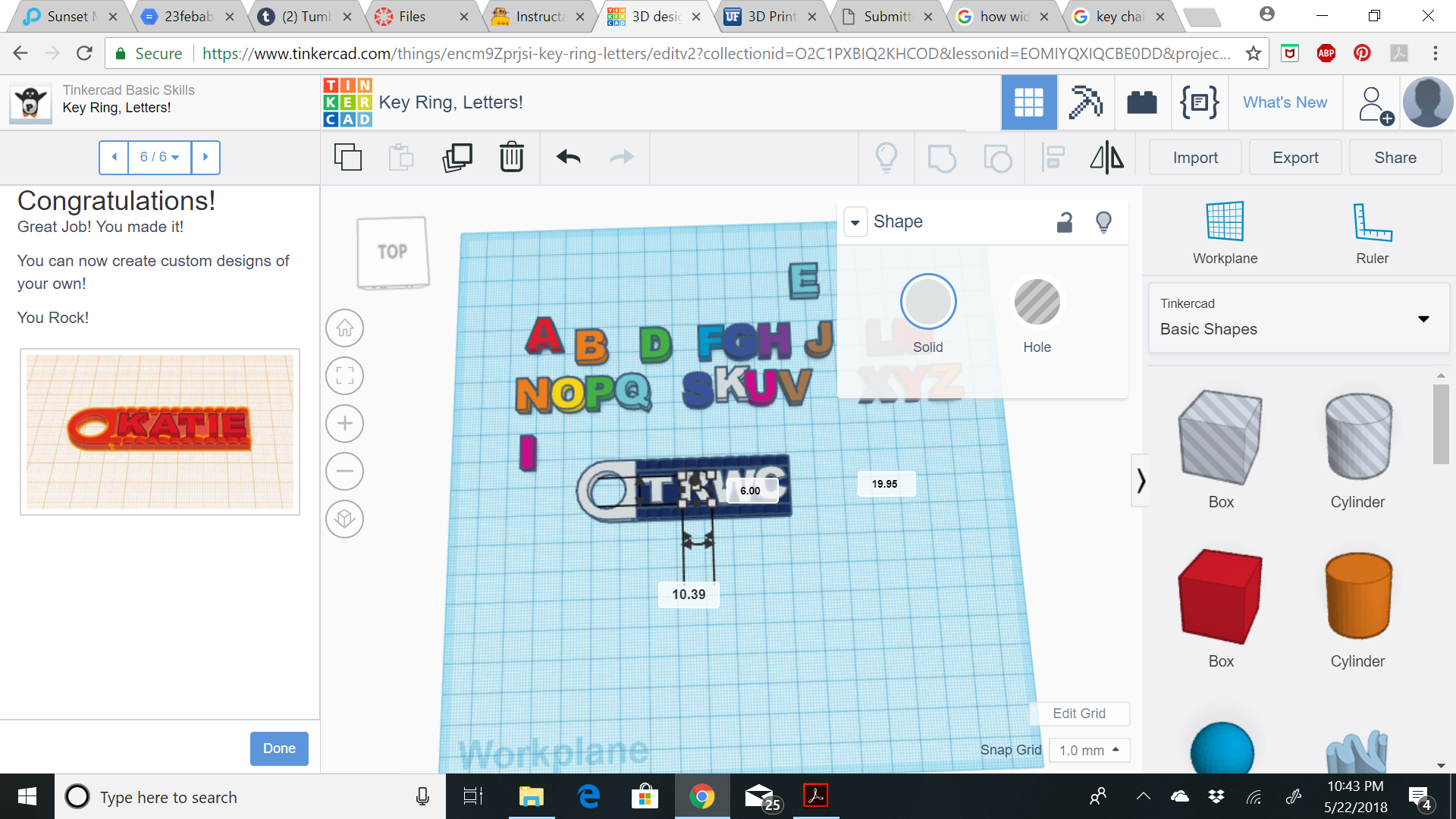Click the Copy tool icon

click(x=348, y=158)
